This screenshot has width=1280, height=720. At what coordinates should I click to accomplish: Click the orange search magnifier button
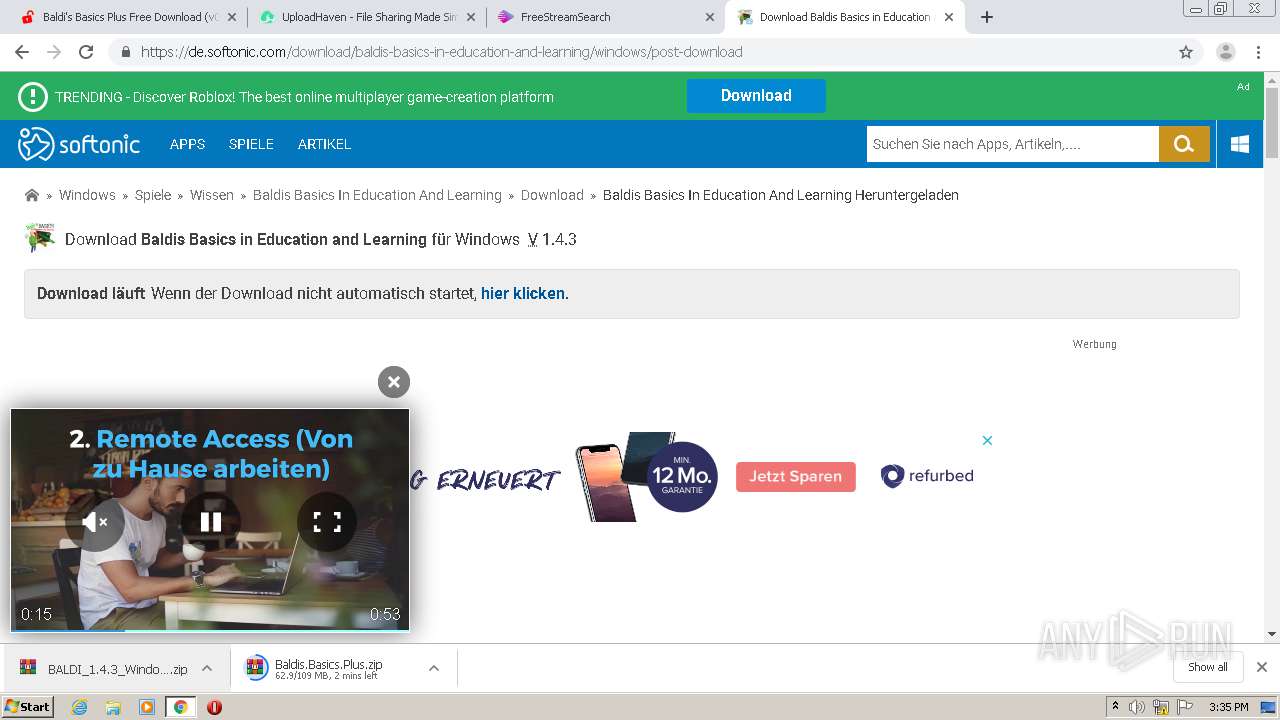pyautogui.click(x=1184, y=144)
